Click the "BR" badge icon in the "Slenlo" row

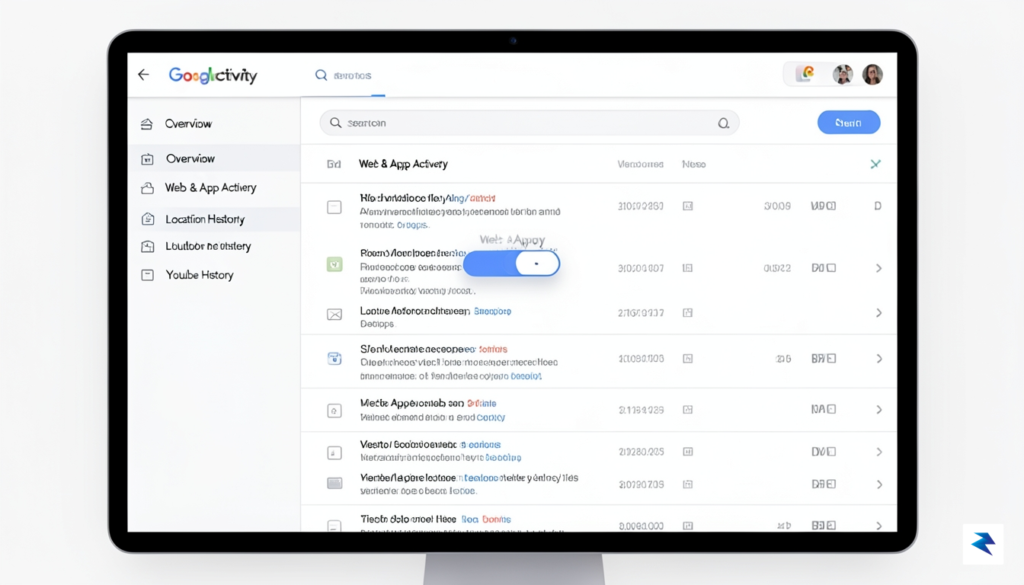[824, 358]
